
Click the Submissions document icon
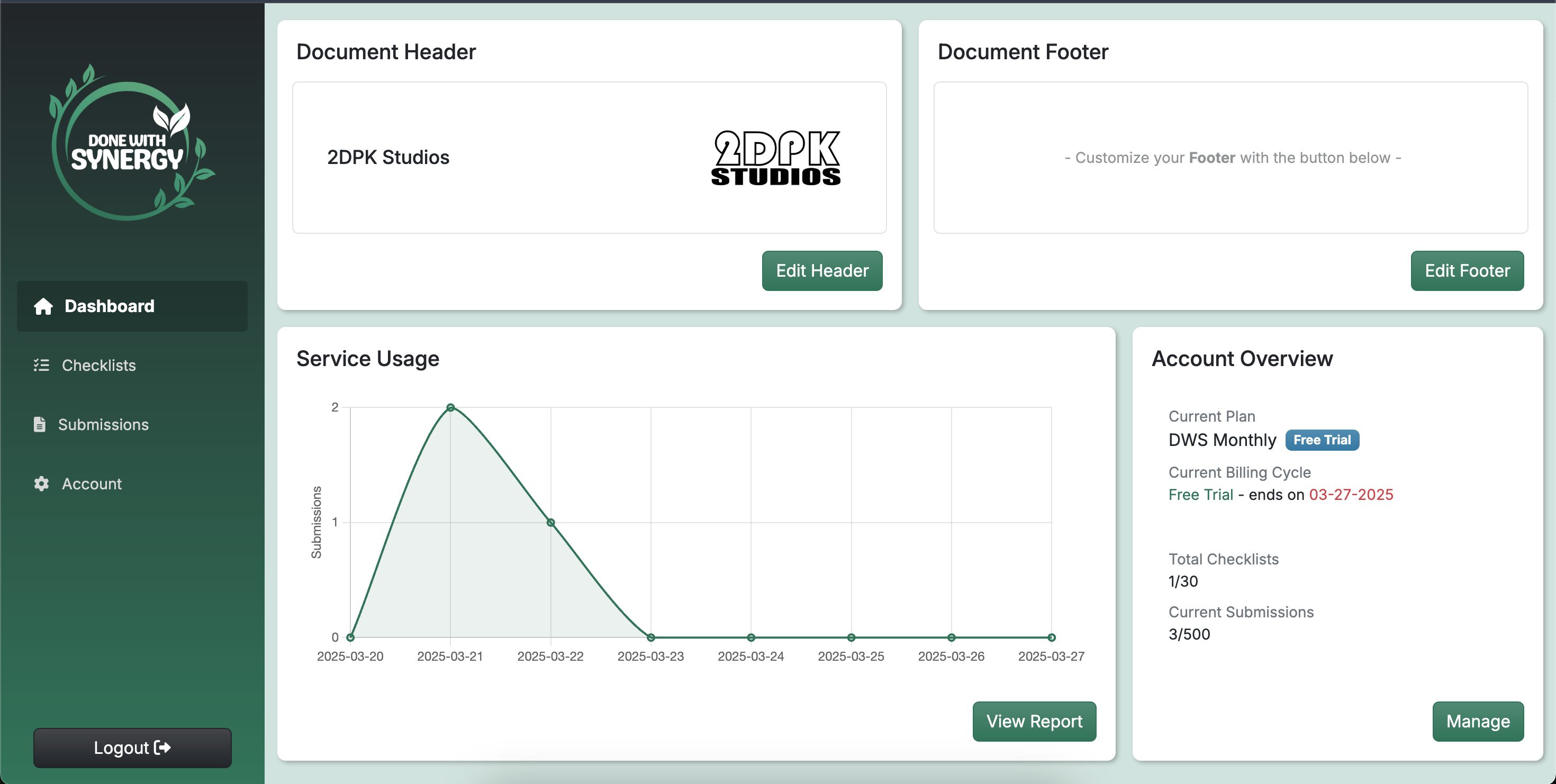[39, 424]
